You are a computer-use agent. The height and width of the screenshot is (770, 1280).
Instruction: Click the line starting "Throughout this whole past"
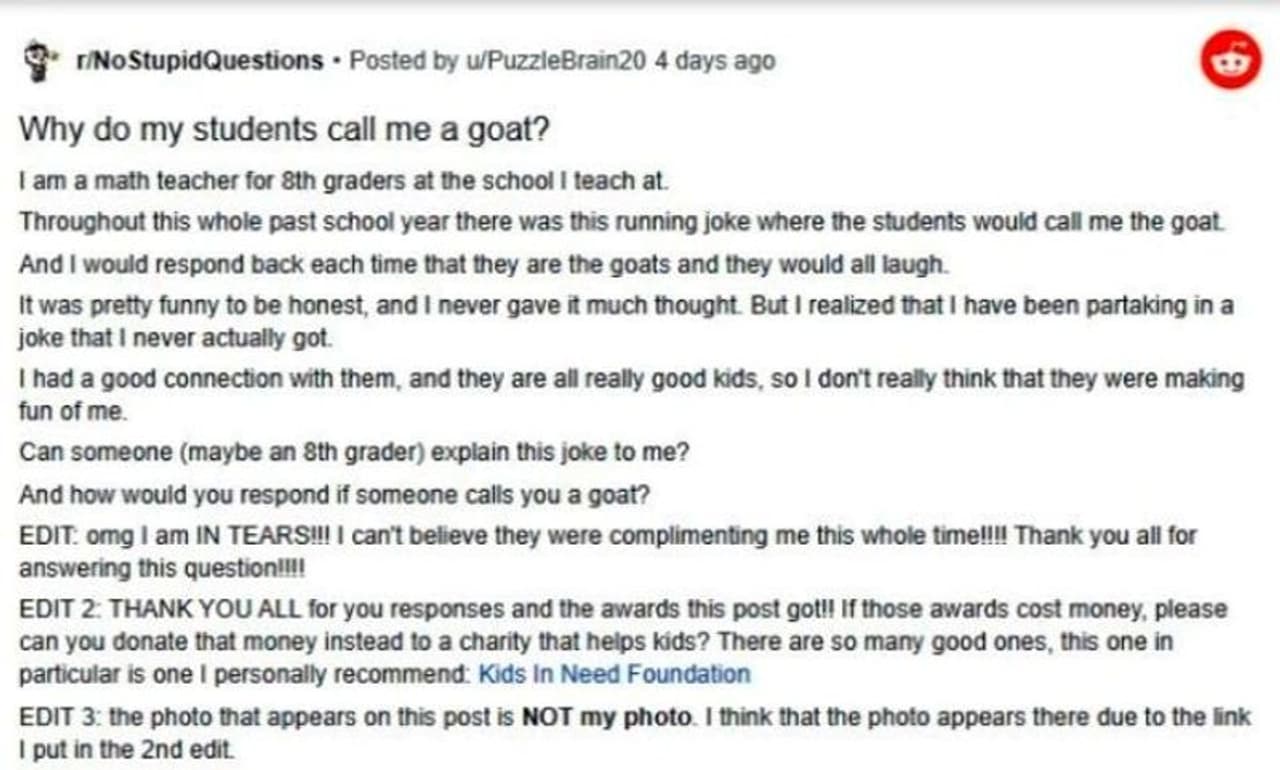[620, 223]
